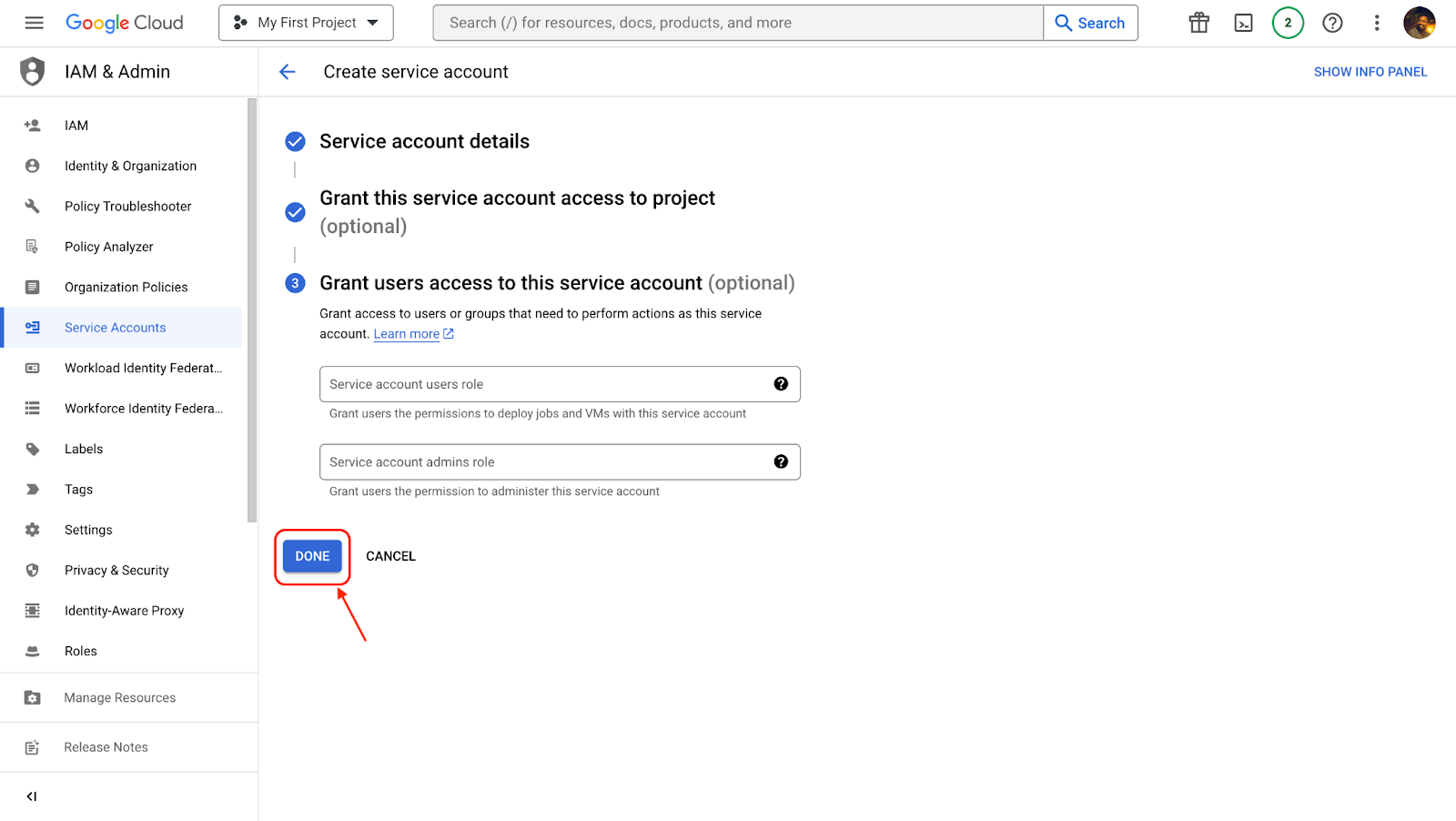
Task: Click SHOW INFO PANEL
Action: (x=1370, y=72)
